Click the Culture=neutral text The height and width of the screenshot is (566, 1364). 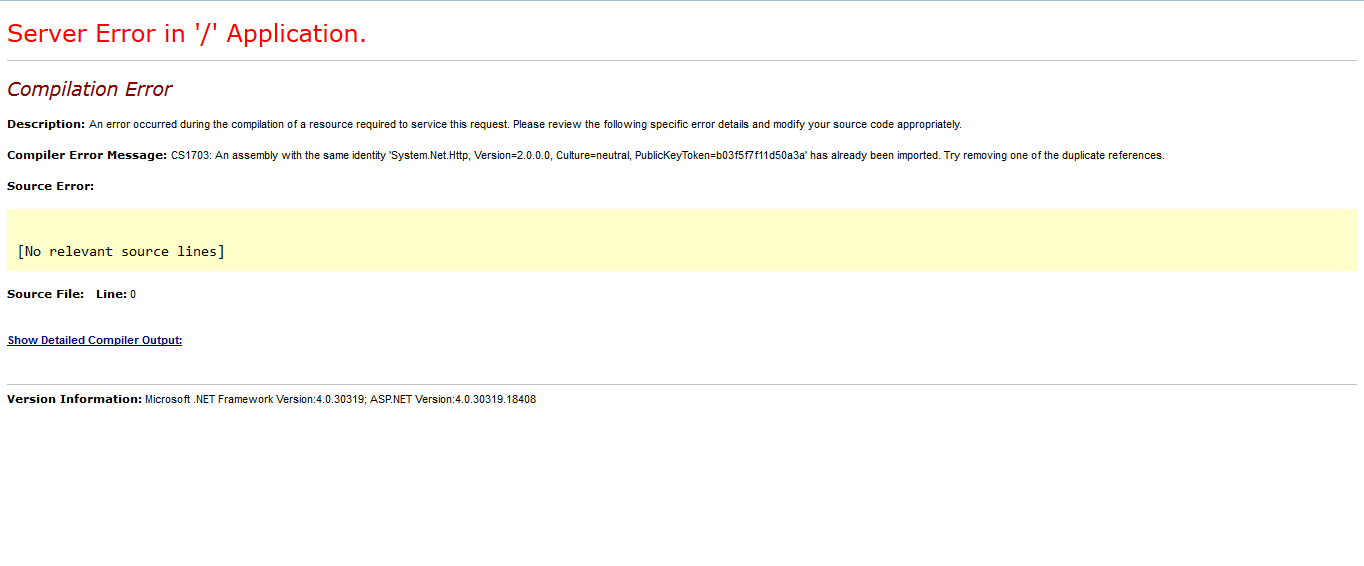593,155
